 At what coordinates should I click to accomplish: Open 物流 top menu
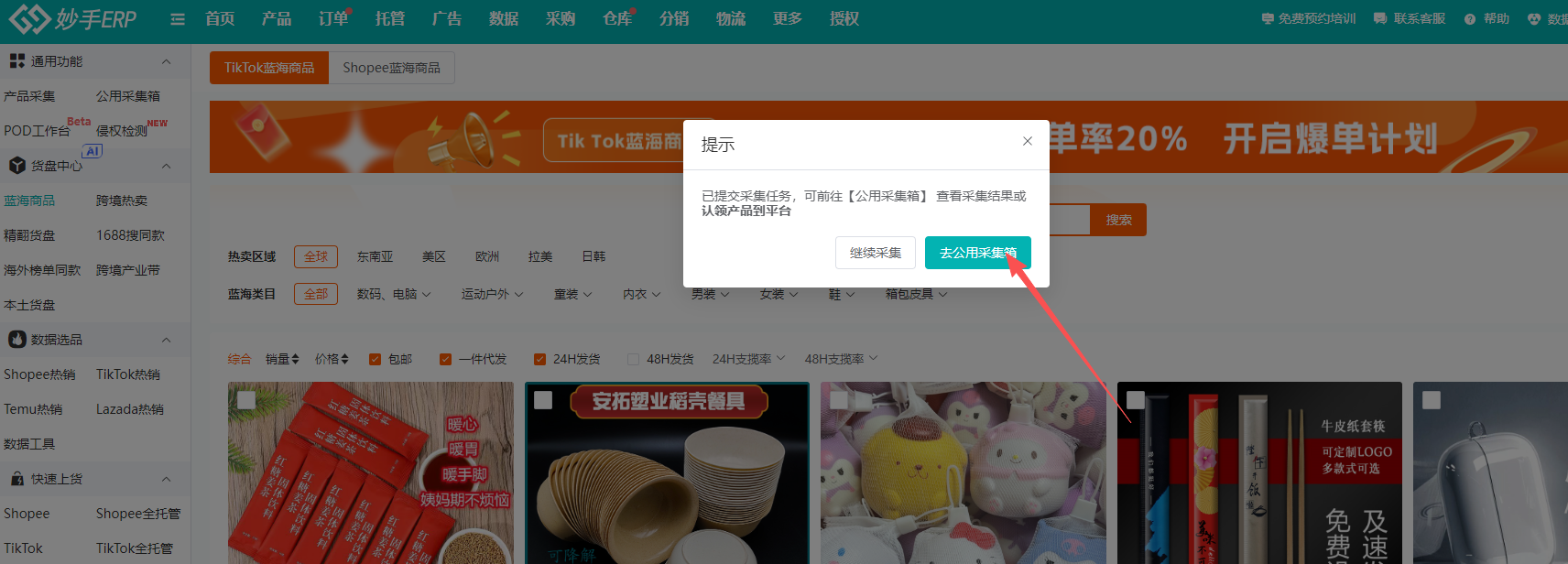coord(731,18)
